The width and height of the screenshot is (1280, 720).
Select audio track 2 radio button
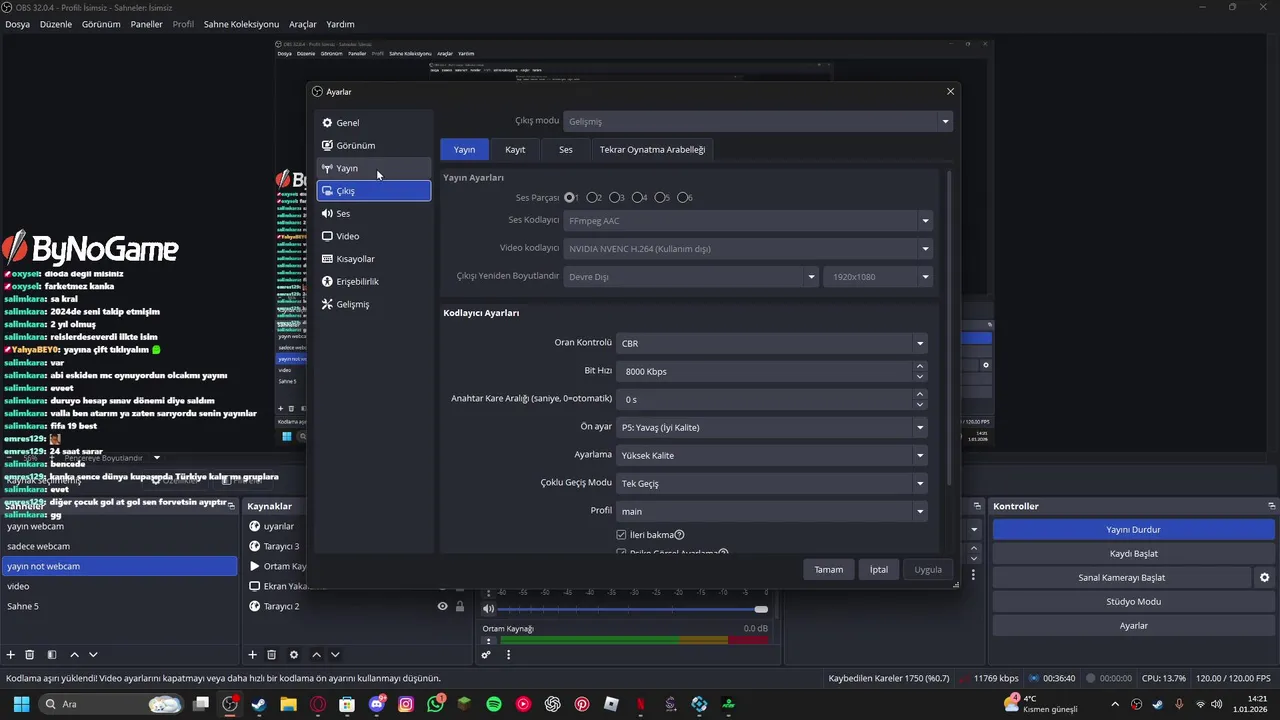click(592, 198)
